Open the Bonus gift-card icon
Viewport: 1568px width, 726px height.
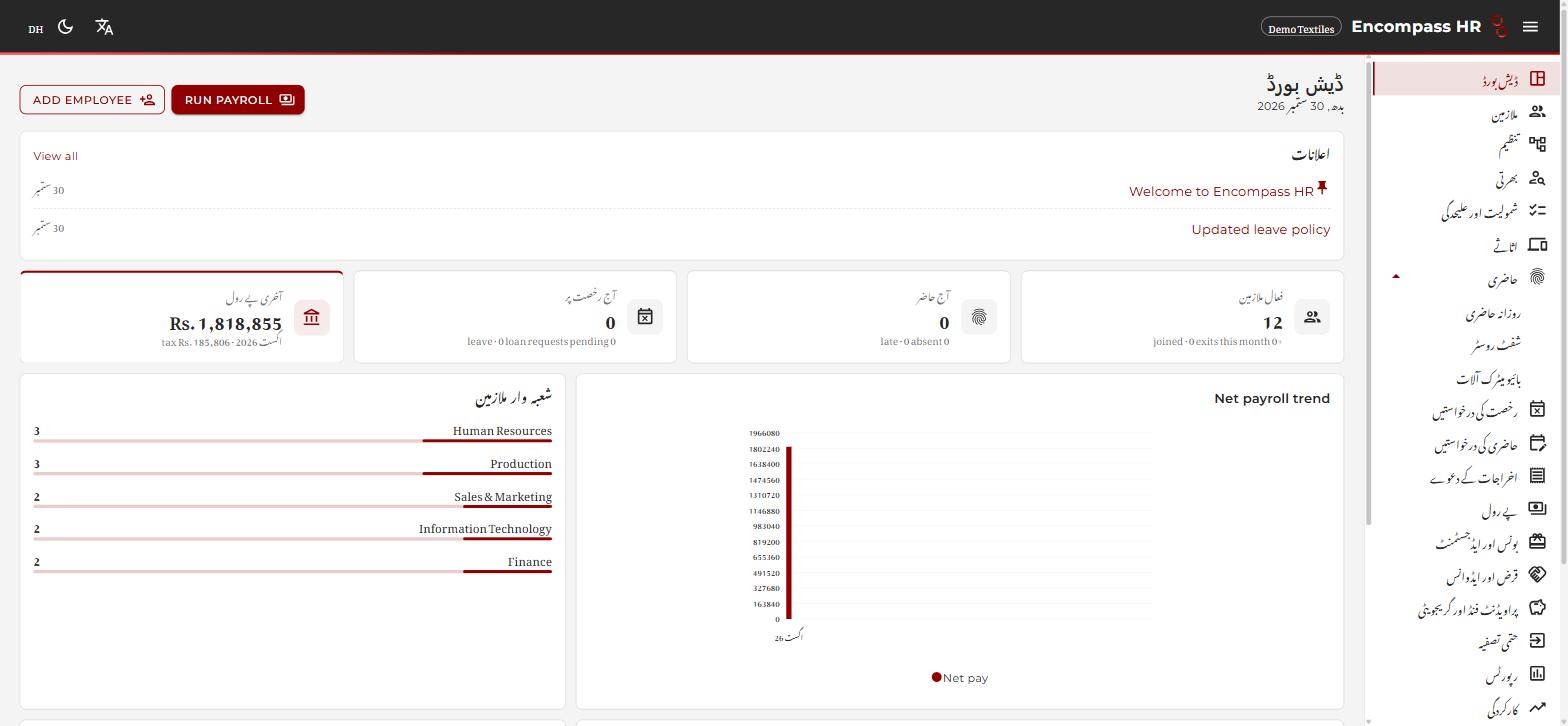click(1537, 542)
